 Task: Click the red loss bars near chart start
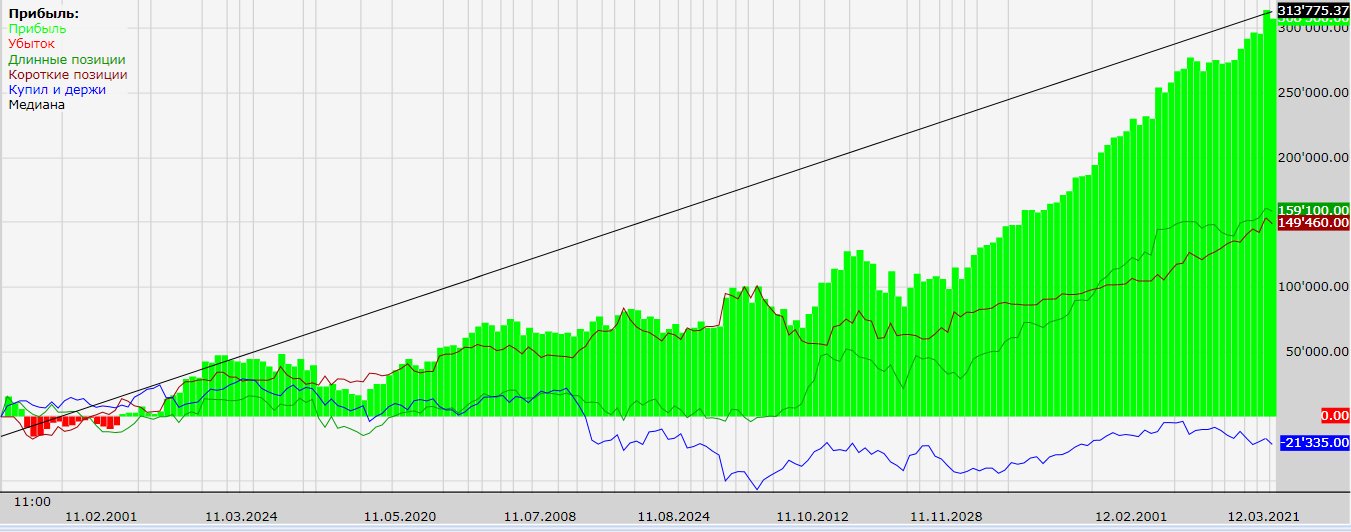point(70,425)
